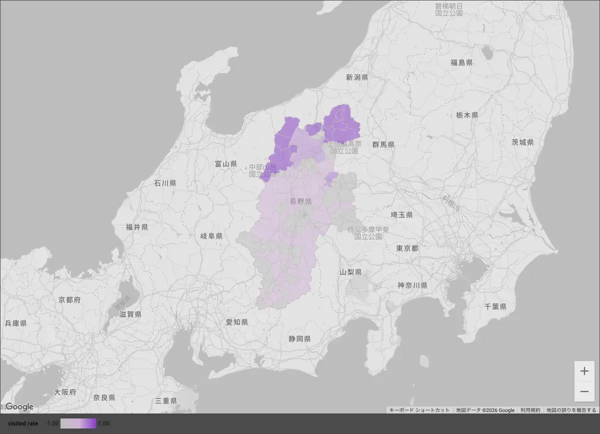Screen dimensions: 600x434
Task: Click the 兵庫県 prefecture label
Action: pyautogui.click(x=16, y=323)
